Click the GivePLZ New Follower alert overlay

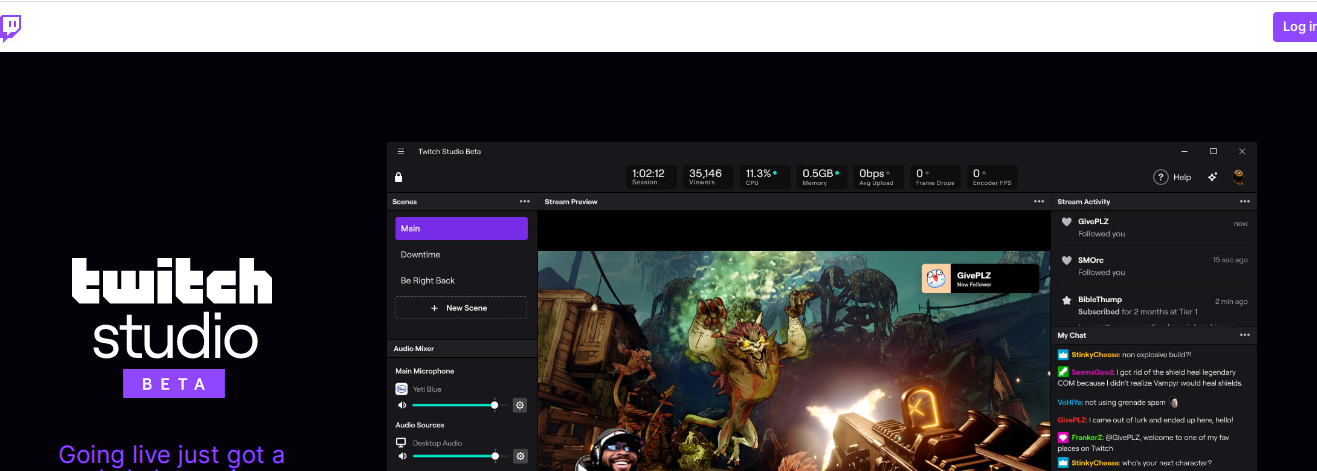pos(980,278)
